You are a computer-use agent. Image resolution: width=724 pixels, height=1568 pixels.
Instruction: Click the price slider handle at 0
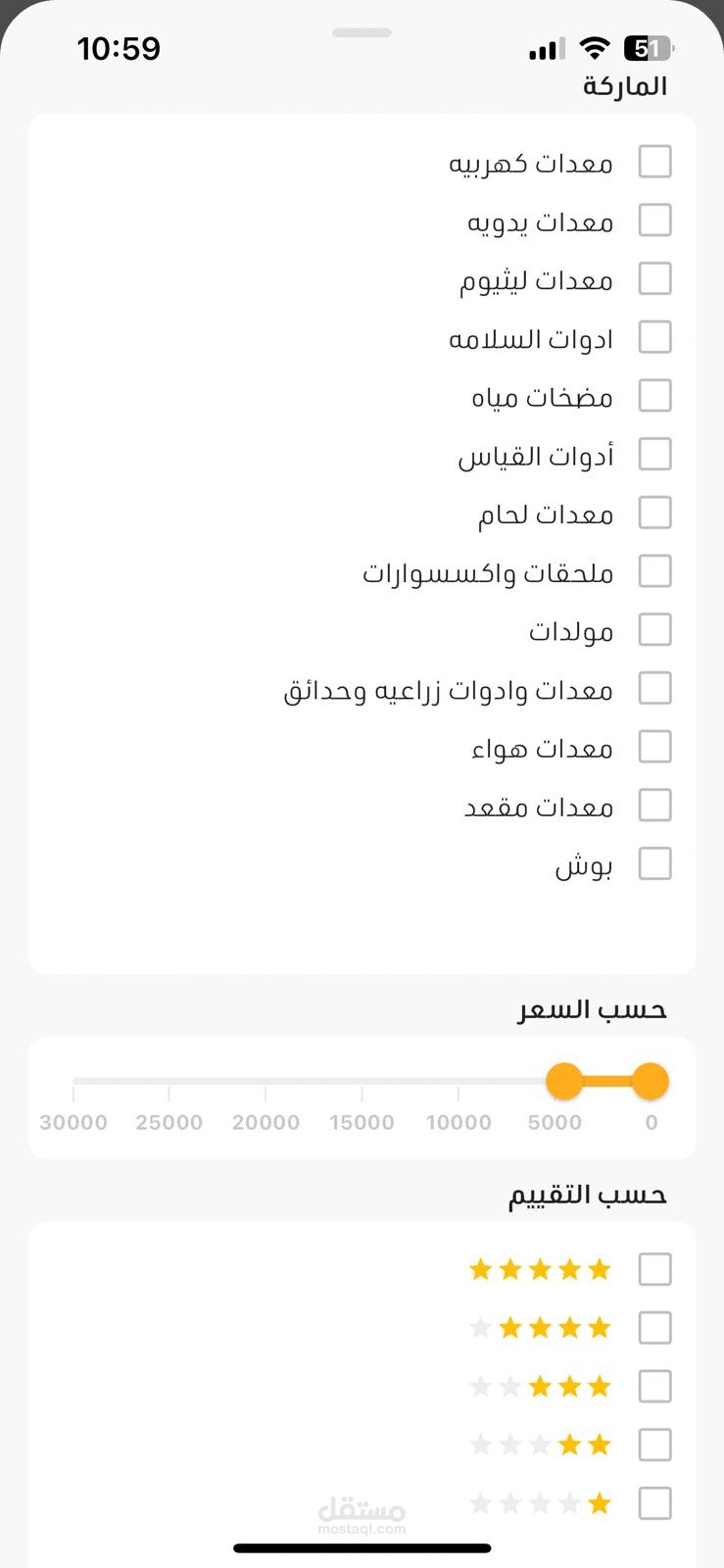tap(650, 1082)
